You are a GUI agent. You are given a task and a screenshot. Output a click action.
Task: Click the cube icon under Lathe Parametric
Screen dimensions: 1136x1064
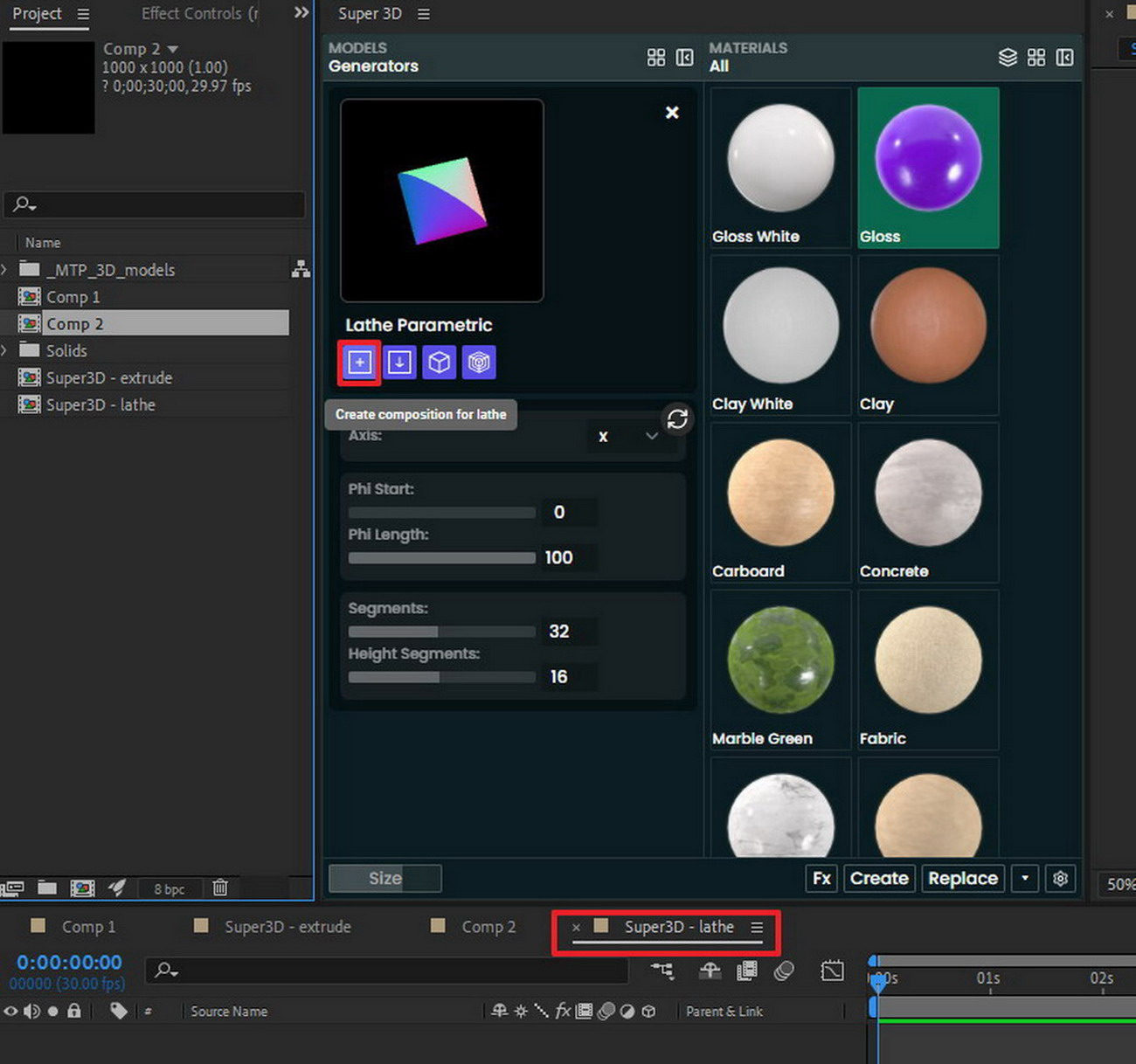point(439,362)
